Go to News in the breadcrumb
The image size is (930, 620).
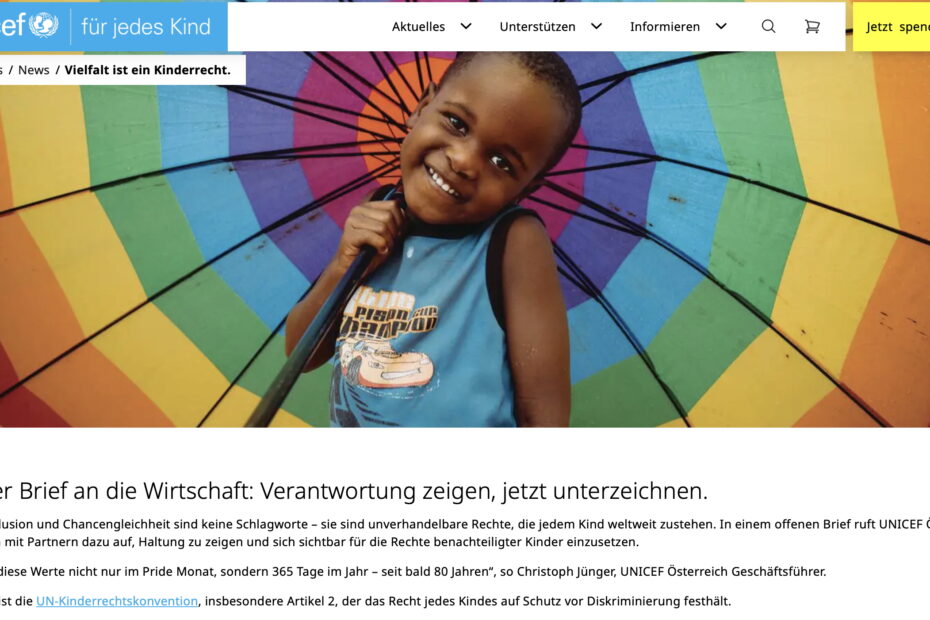pyautogui.click(x=34, y=70)
